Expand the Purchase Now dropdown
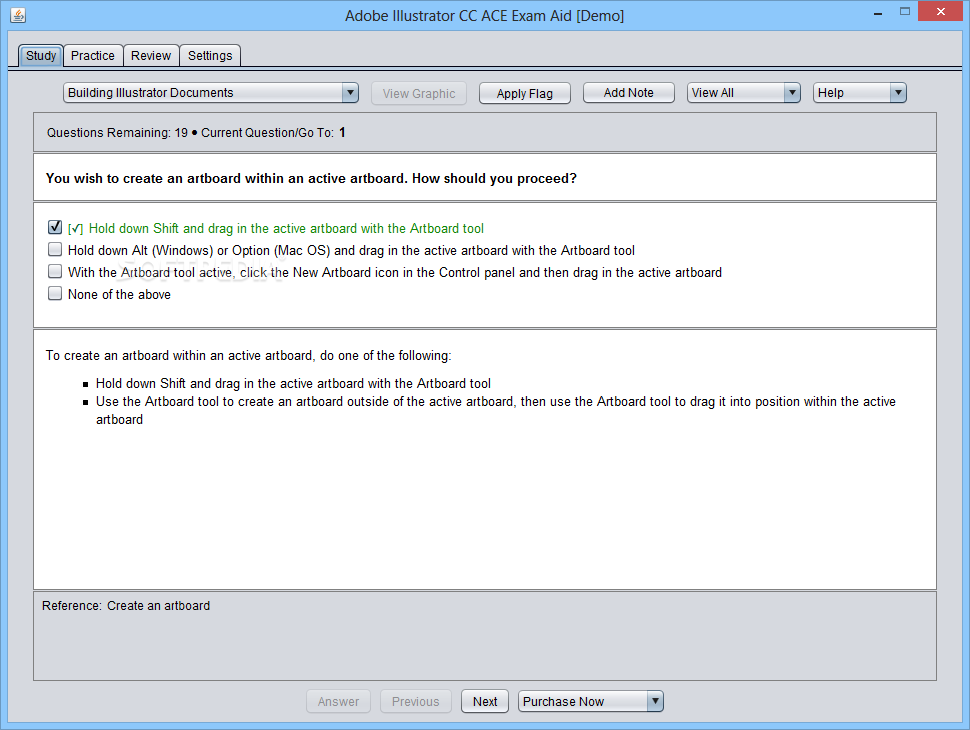The height and width of the screenshot is (730, 970). tap(591, 702)
